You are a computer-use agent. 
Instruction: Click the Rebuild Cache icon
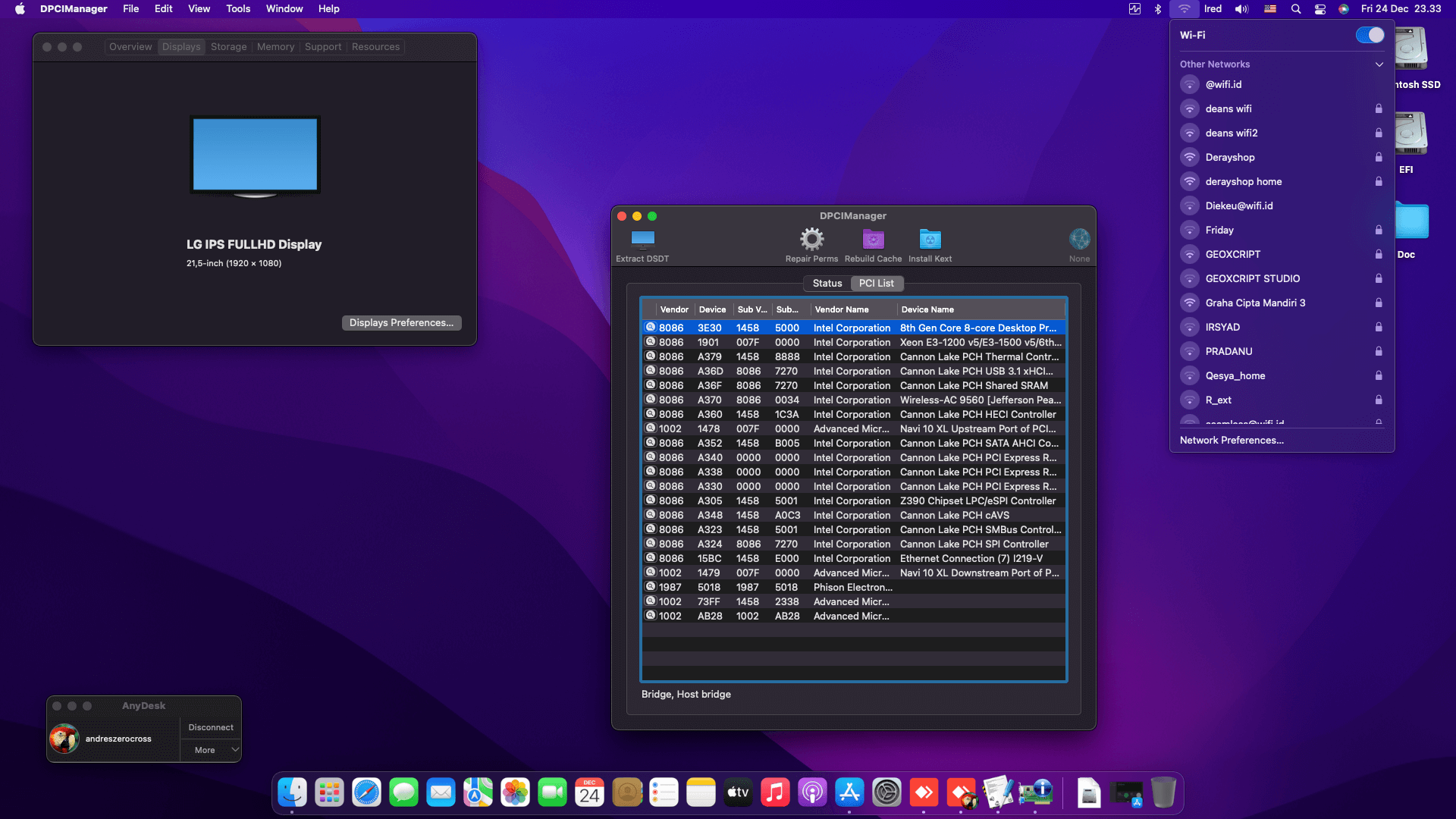coord(874,240)
